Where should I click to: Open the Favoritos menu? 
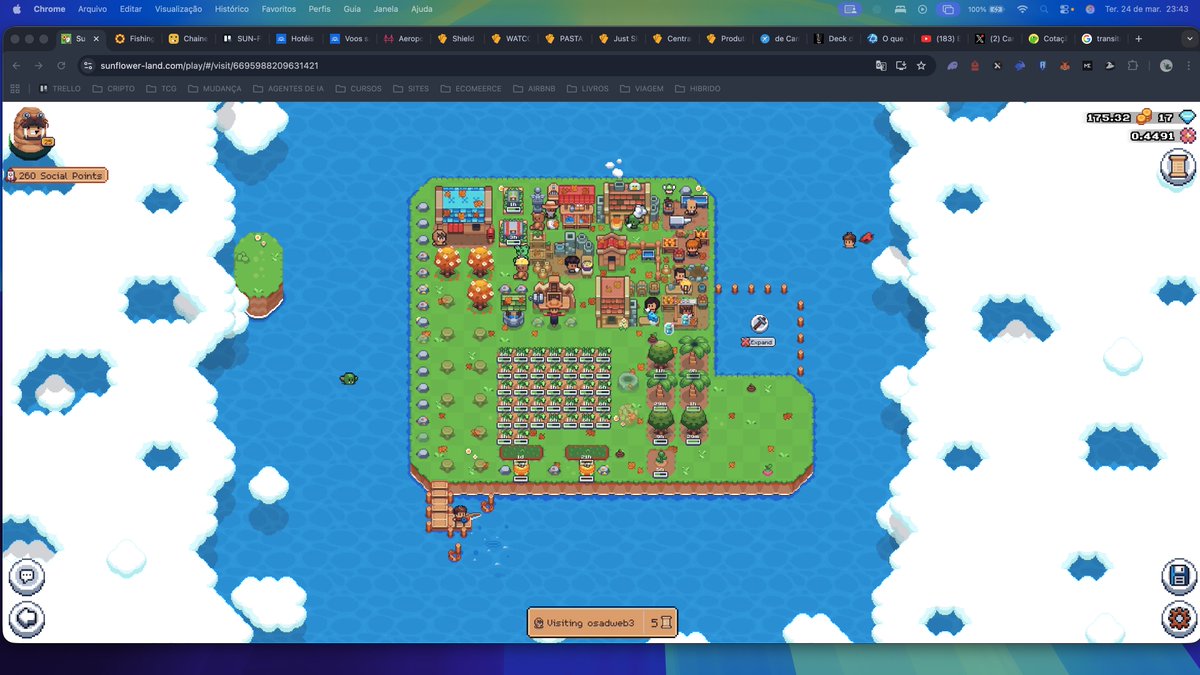tap(278, 9)
